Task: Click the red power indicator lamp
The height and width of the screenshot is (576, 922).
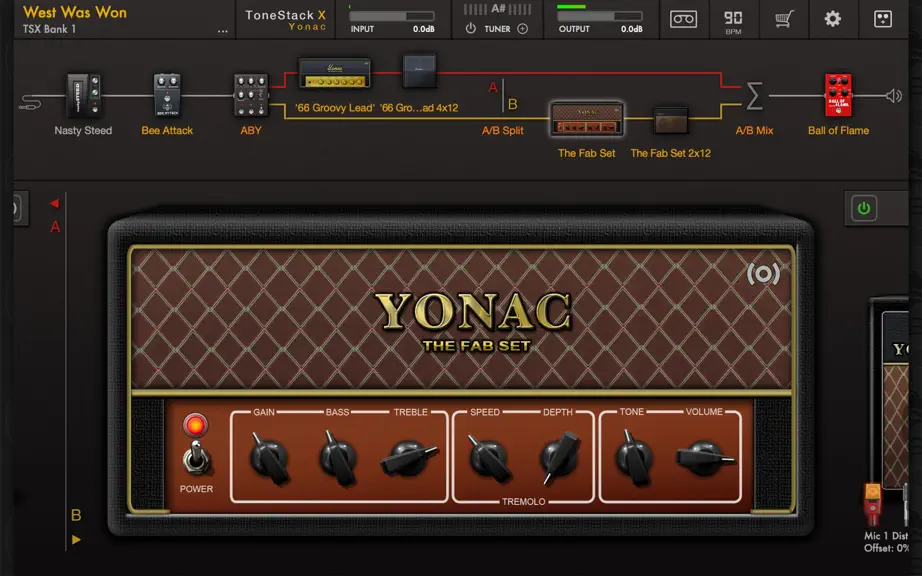Action: tap(195, 425)
